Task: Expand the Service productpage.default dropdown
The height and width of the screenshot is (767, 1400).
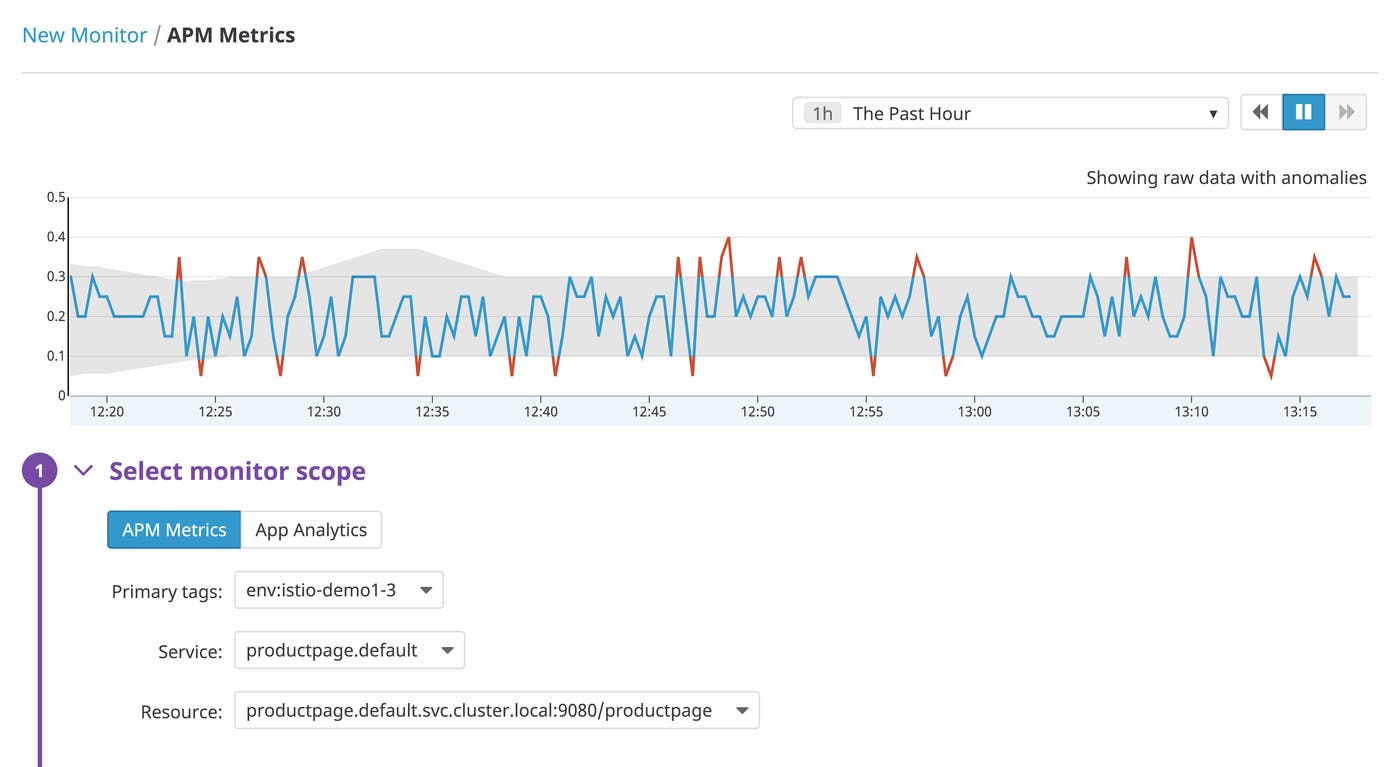Action: (349, 650)
